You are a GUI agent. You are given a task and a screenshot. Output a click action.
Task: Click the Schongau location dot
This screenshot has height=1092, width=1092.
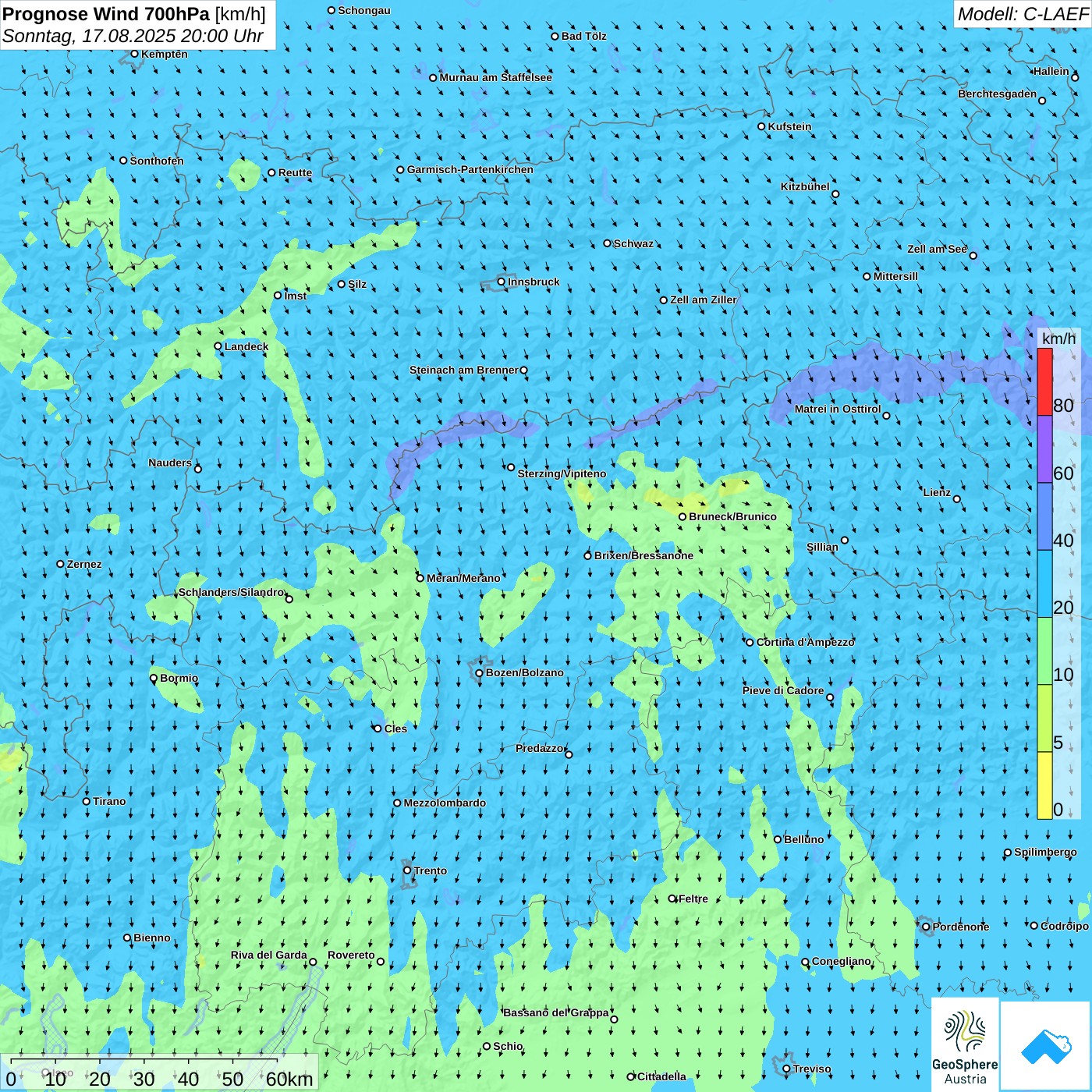pyautogui.click(x=331, y=10)
